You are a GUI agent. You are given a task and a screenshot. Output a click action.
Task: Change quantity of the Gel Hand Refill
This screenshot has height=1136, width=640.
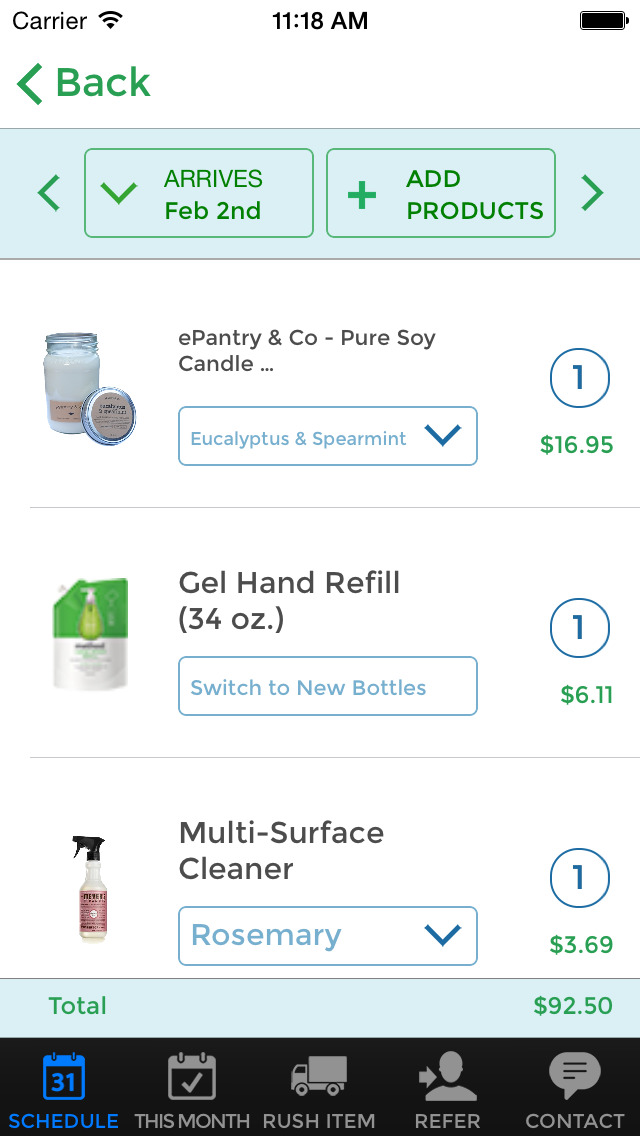(579, 628)
